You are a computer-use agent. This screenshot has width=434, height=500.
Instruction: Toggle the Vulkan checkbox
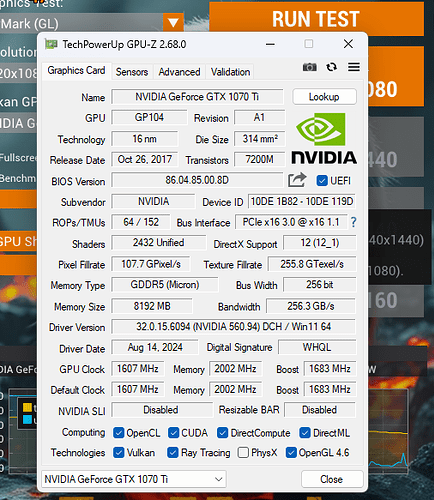point(118,452)
